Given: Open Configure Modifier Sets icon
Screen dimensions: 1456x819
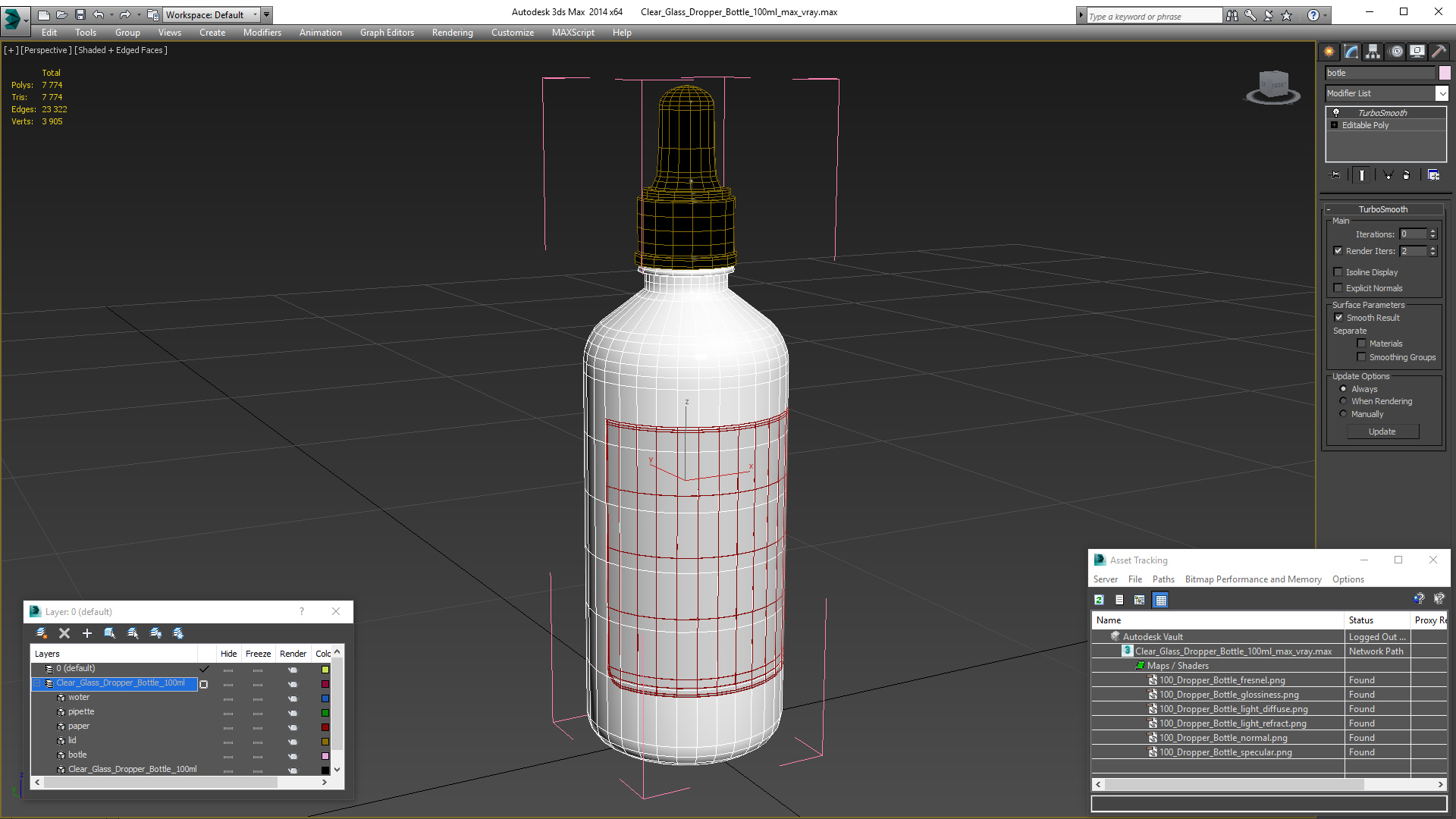Looking at the screenshot, I should coord(1433,175).
